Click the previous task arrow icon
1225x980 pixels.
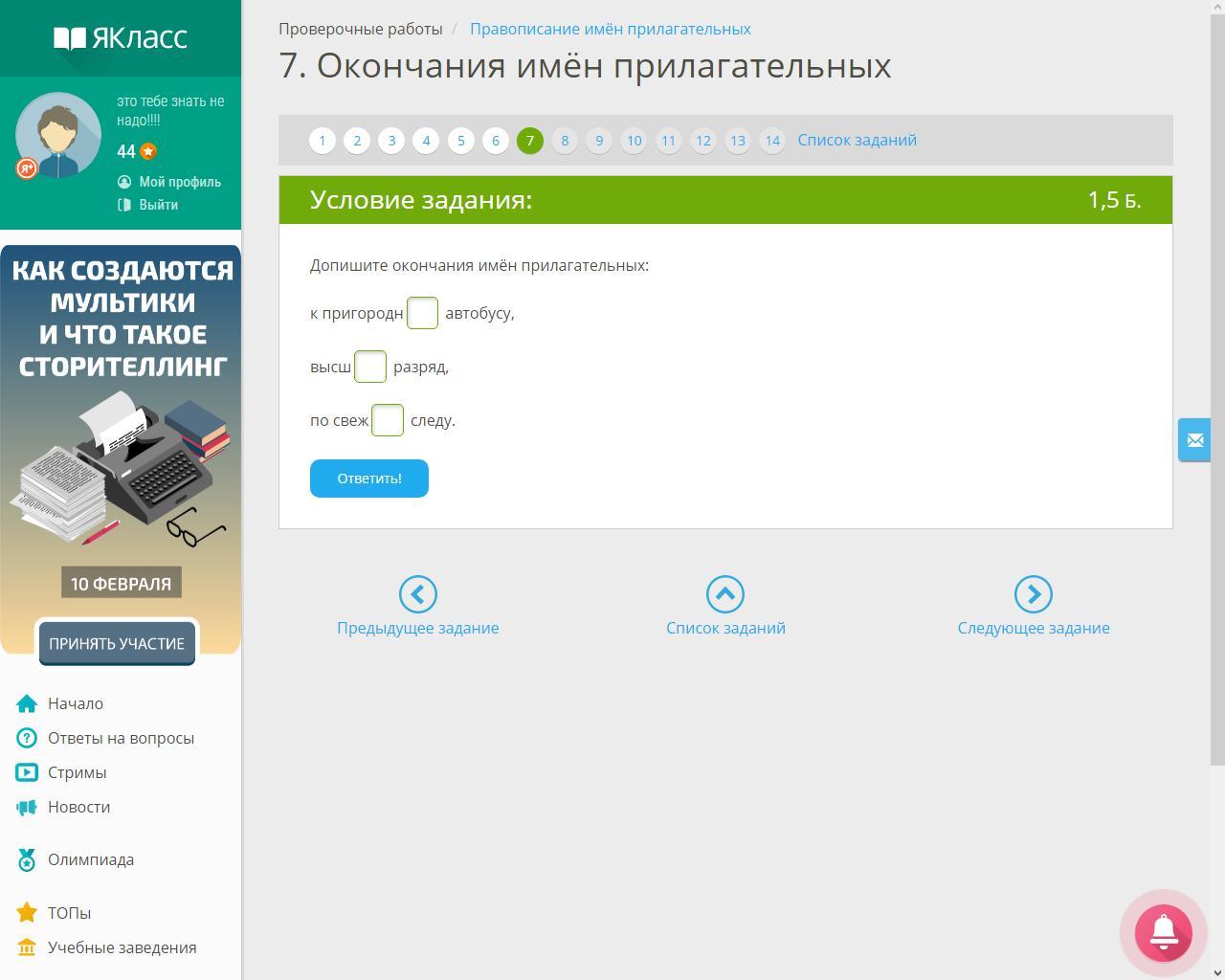418,594
